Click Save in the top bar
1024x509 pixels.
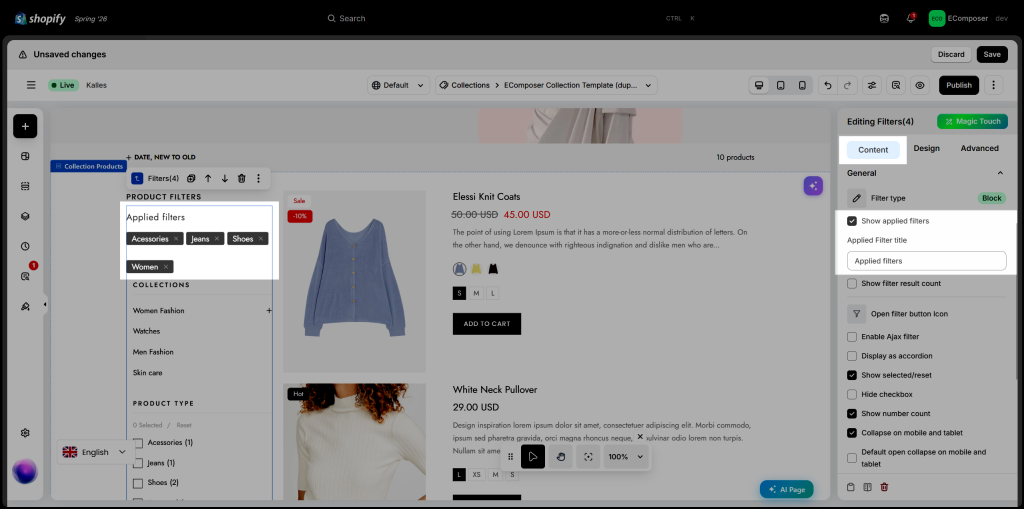tap(991, 54)
